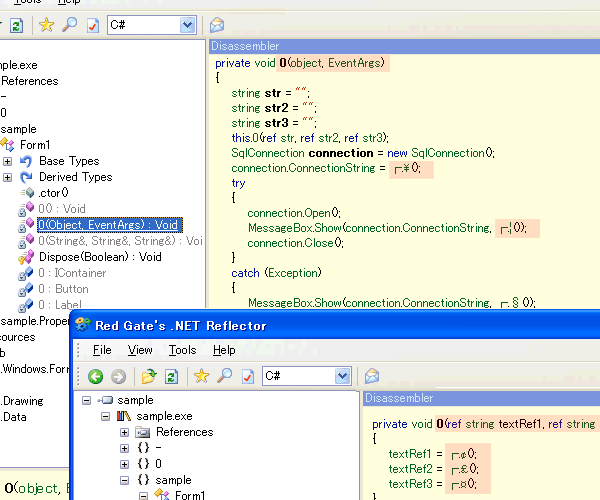
Task: Click .Drawing assembly entry in back window
Action: 22,401
